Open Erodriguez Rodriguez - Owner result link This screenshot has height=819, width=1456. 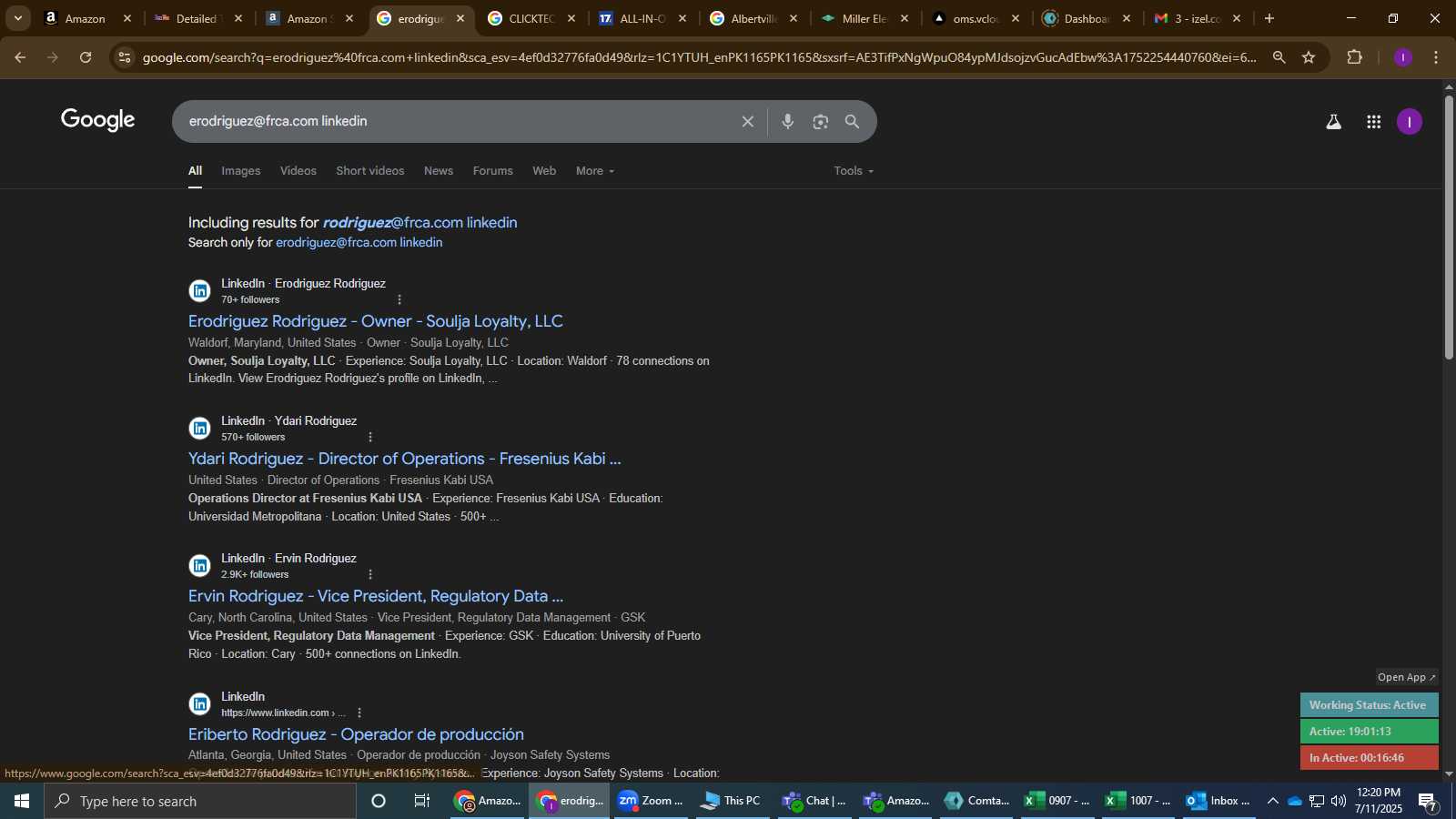point(376,321)
